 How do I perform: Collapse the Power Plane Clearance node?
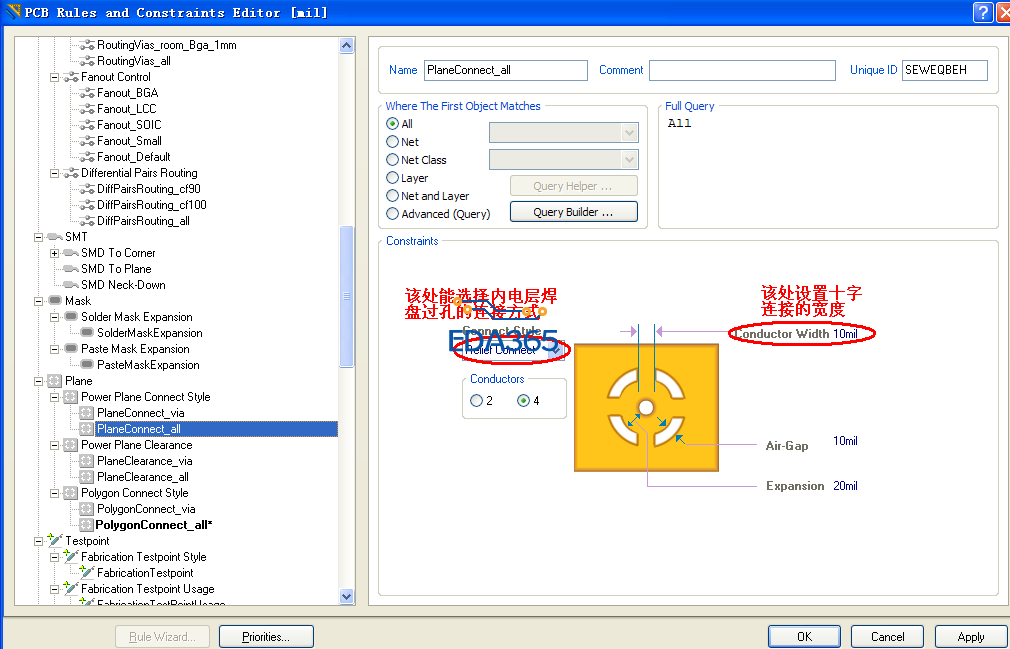tap(55, 446)
